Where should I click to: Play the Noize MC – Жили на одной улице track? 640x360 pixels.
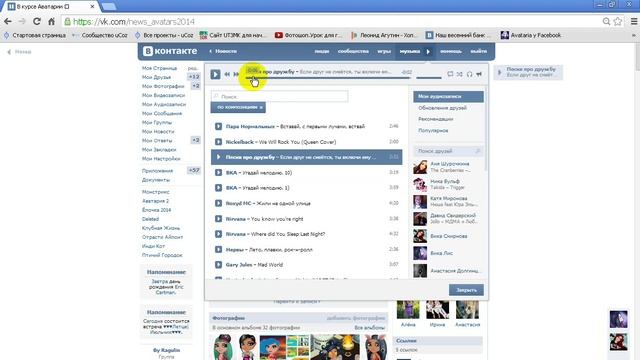click(x=218, y=203)
